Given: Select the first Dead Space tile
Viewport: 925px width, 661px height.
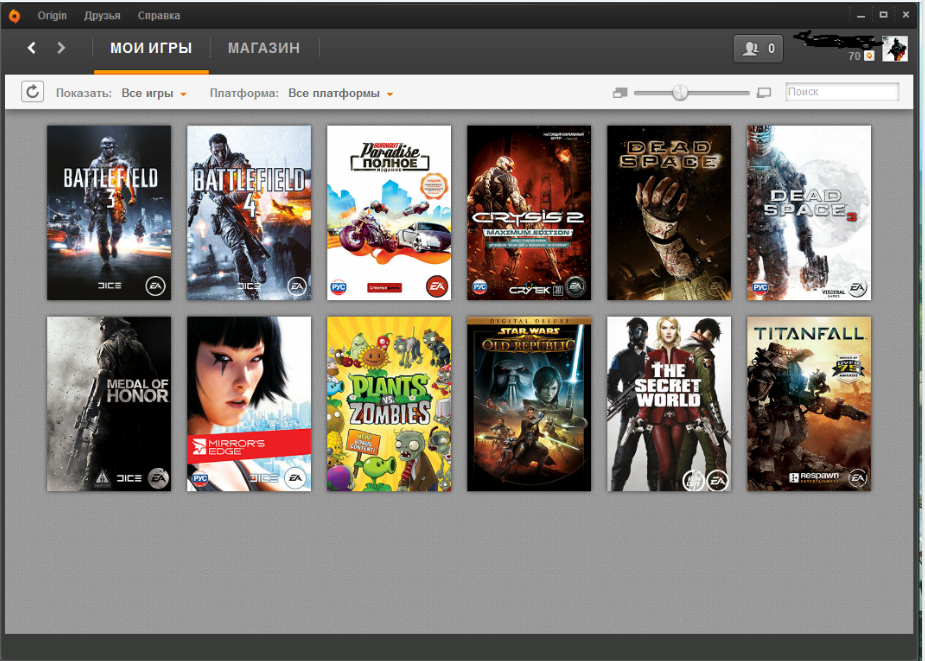Looking at the screenshot, I should 669,212.
